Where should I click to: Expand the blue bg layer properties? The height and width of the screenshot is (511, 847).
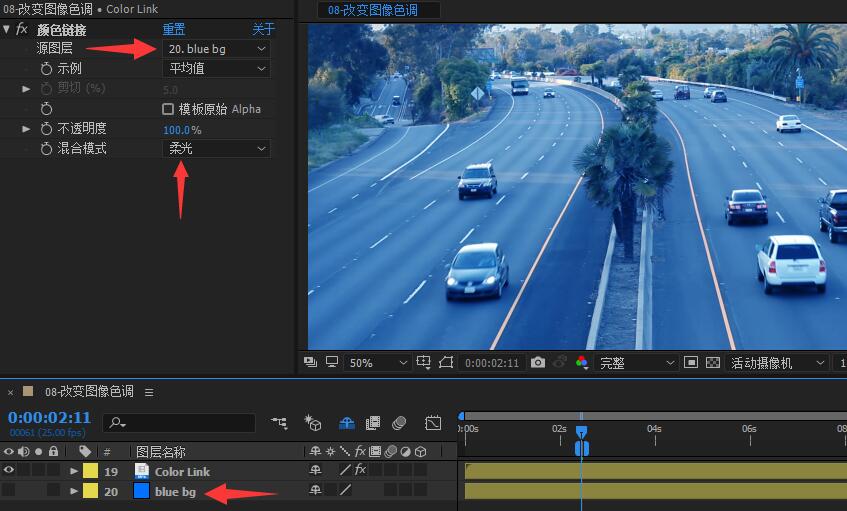pos(74,490)
